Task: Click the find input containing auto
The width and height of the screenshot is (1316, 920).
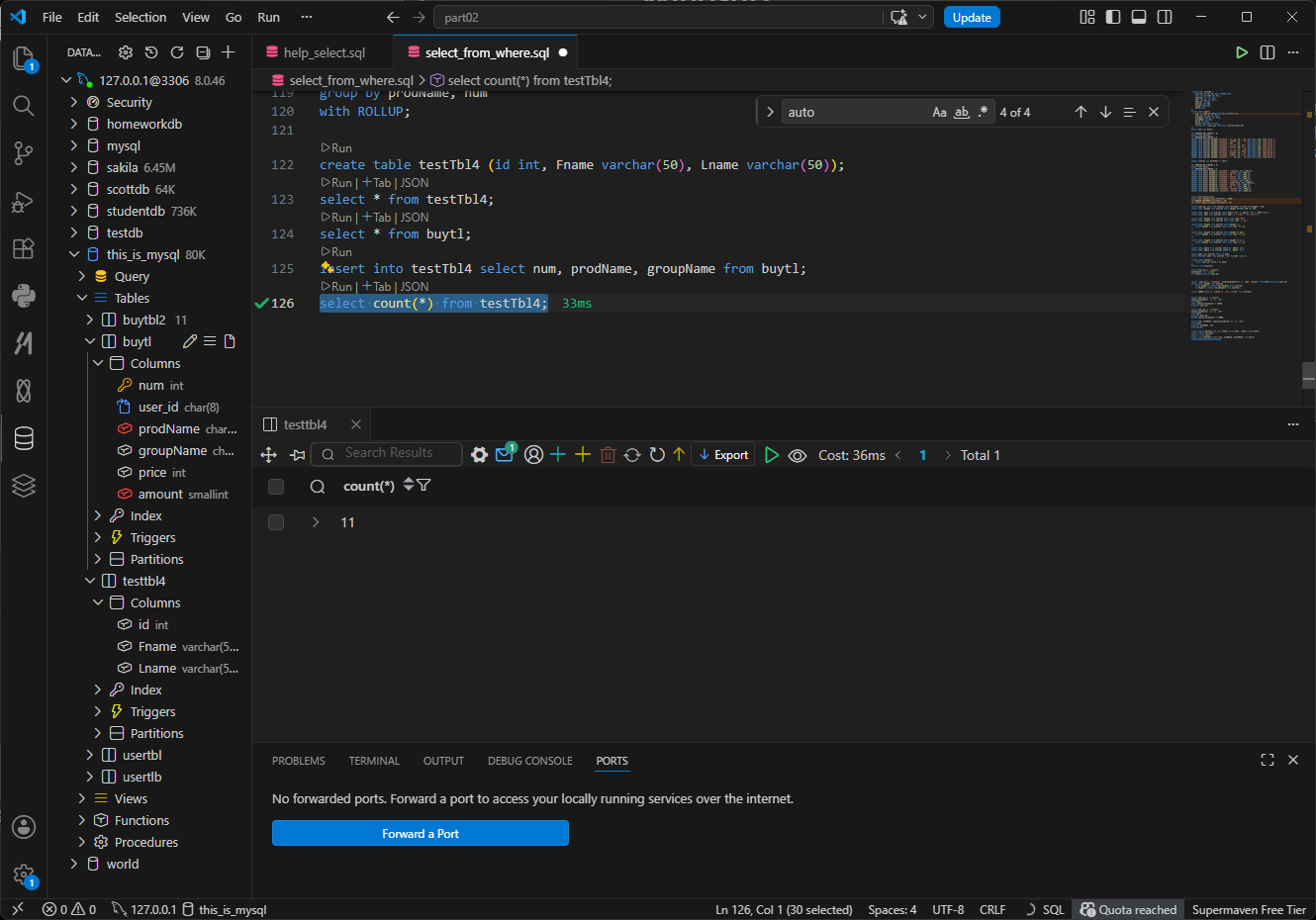Action: point(856,112)
